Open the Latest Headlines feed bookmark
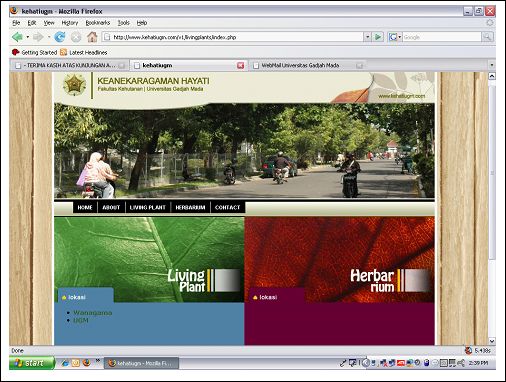The width and height of the screenshot is (506, 382). [x=84, y=52]
